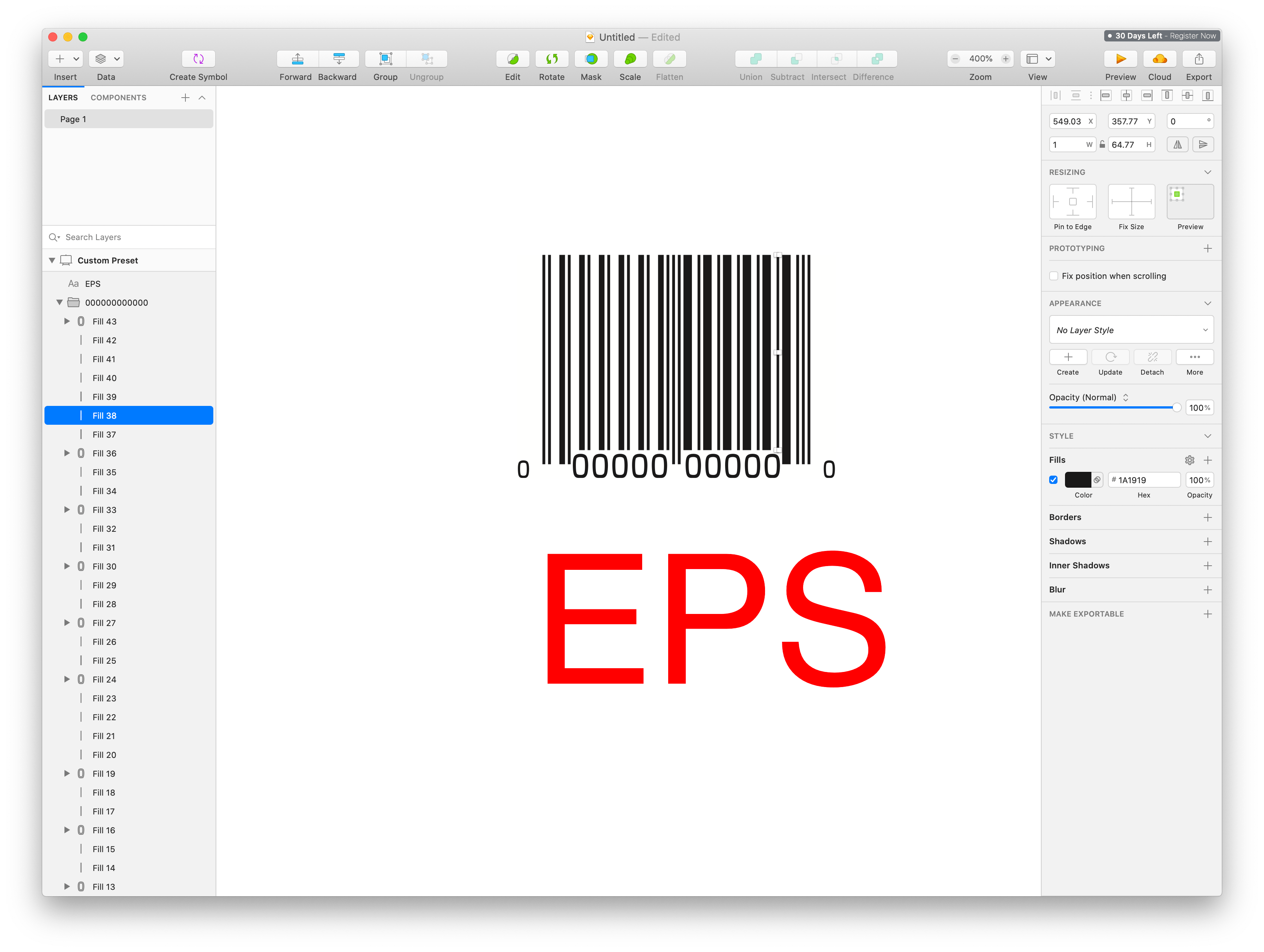Enable Fix position when scrolling

tap(1054, 276)
